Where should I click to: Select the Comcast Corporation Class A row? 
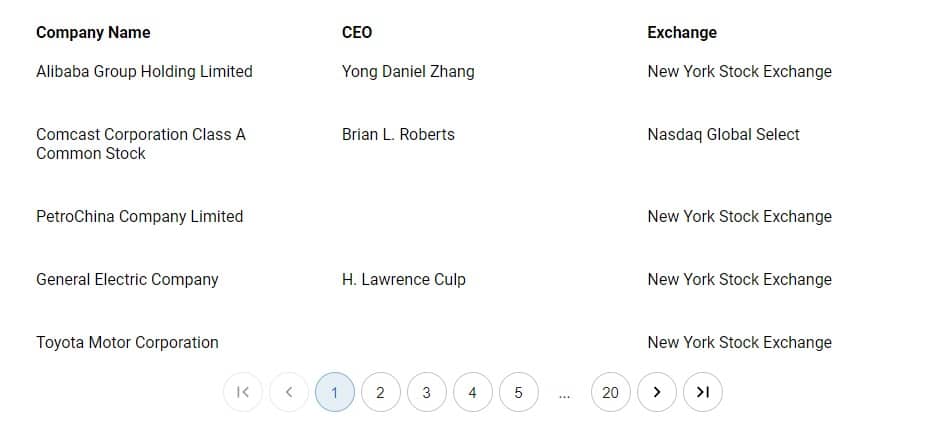(472, 144)
